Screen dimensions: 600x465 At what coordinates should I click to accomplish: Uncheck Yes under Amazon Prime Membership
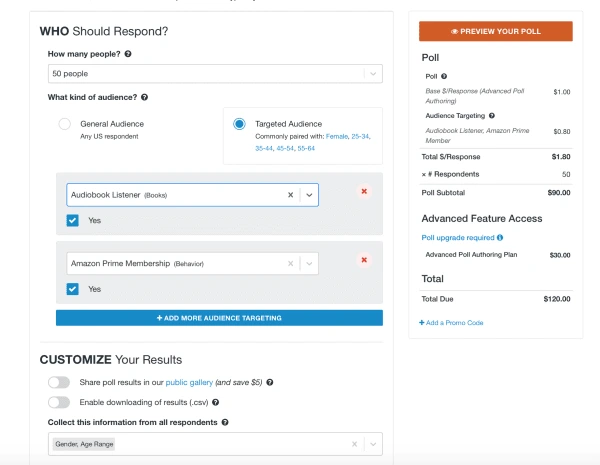point(73,289)
